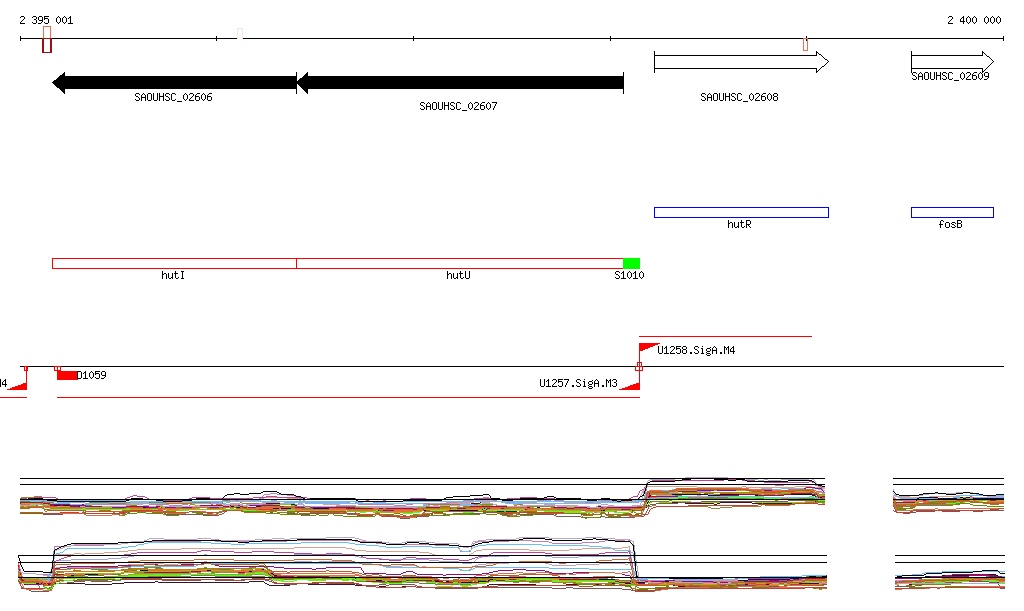This screenshot has height=611, width=1024.
Task: Click the fosB annotation box
Action: [951, 212]
